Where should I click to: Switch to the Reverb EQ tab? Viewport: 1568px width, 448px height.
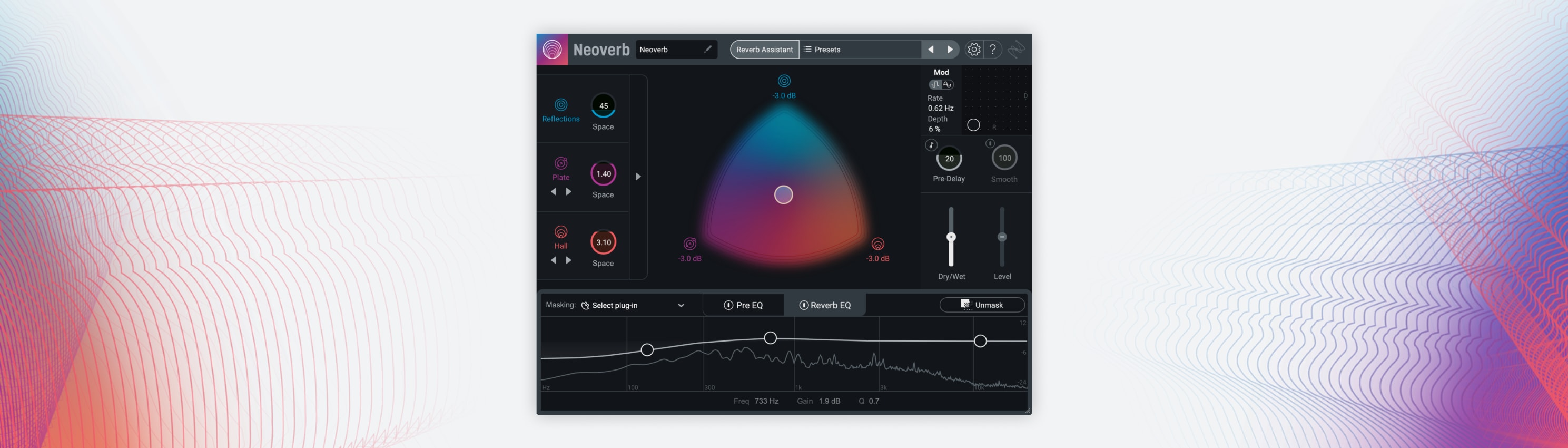coord(825,305)
